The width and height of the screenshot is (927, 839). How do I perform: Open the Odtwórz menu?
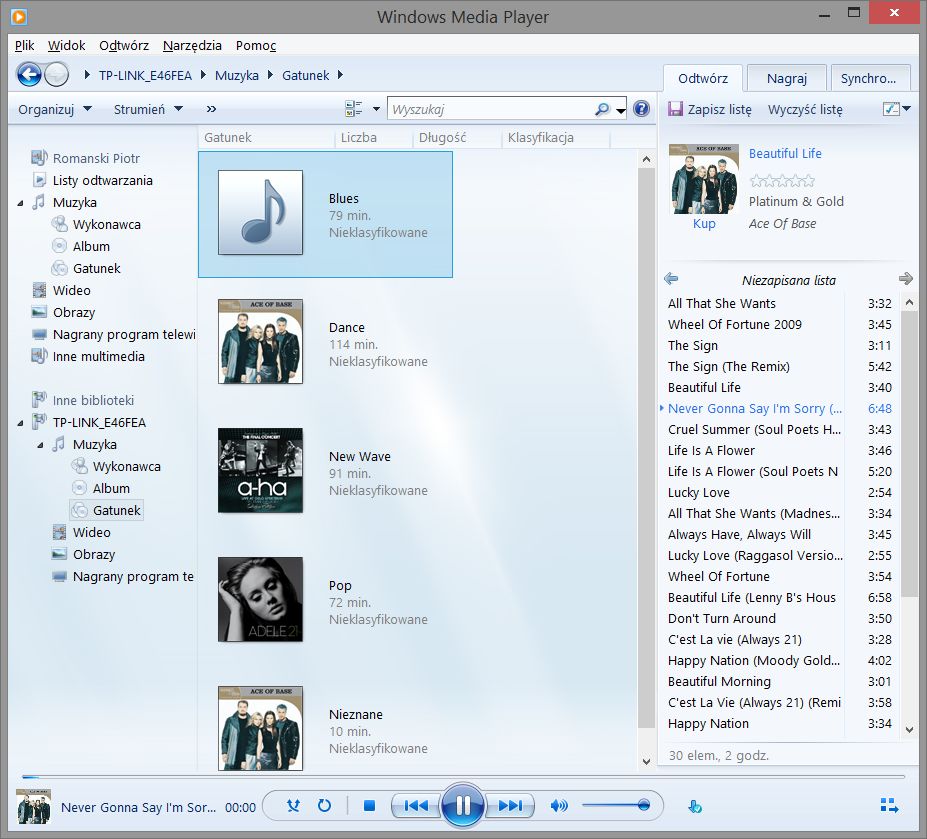tap(124, 46)
